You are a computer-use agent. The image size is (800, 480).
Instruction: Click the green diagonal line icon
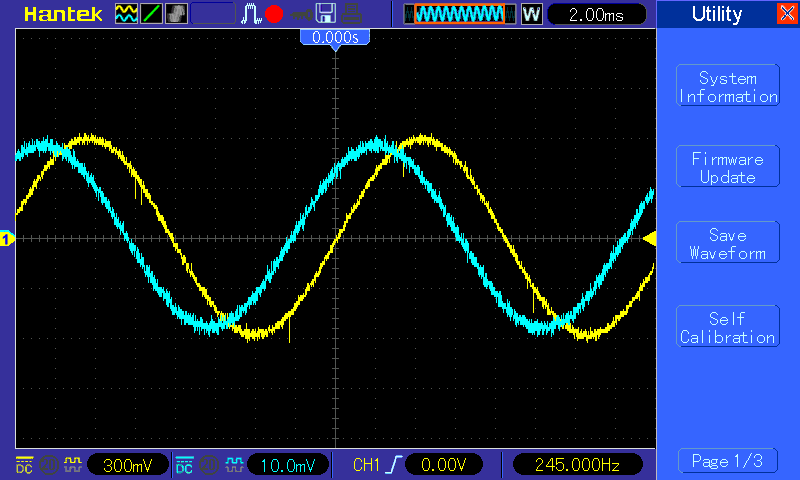pos(151,14)
